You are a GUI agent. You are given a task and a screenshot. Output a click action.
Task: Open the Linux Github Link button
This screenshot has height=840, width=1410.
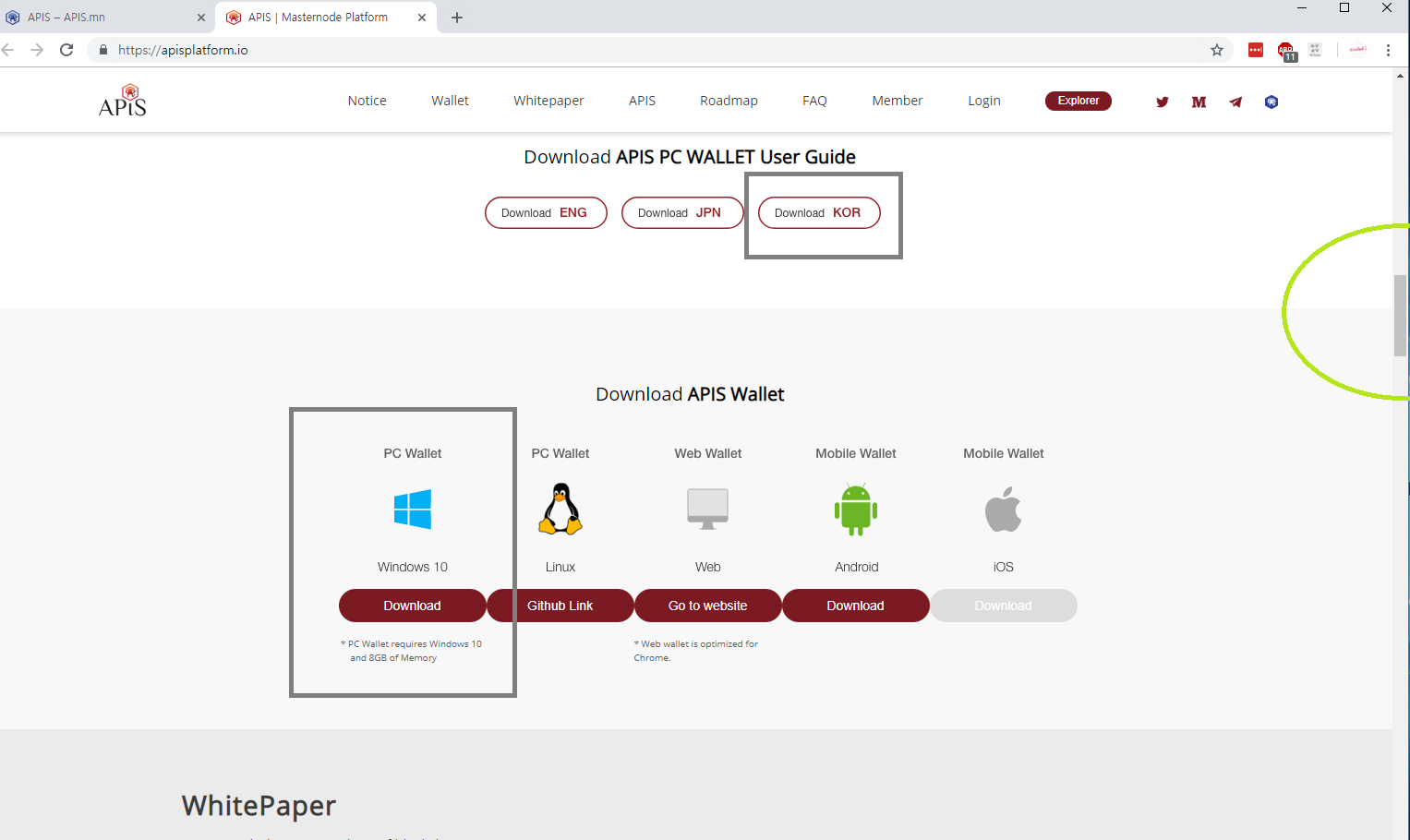coord(560,606)
